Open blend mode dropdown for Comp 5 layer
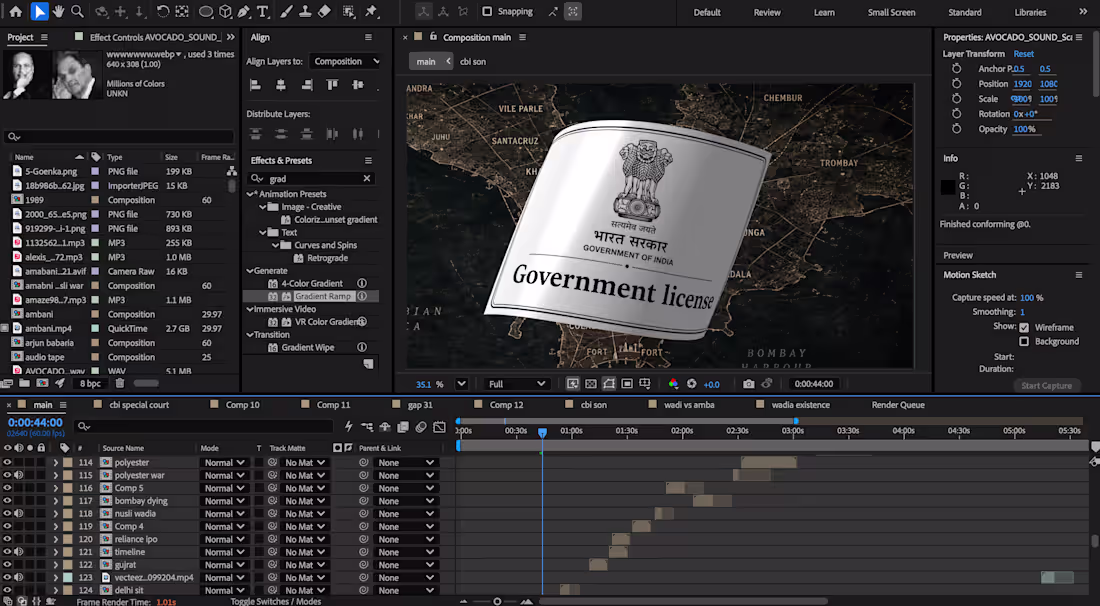Screen dimensions: 1100x606 224,488
